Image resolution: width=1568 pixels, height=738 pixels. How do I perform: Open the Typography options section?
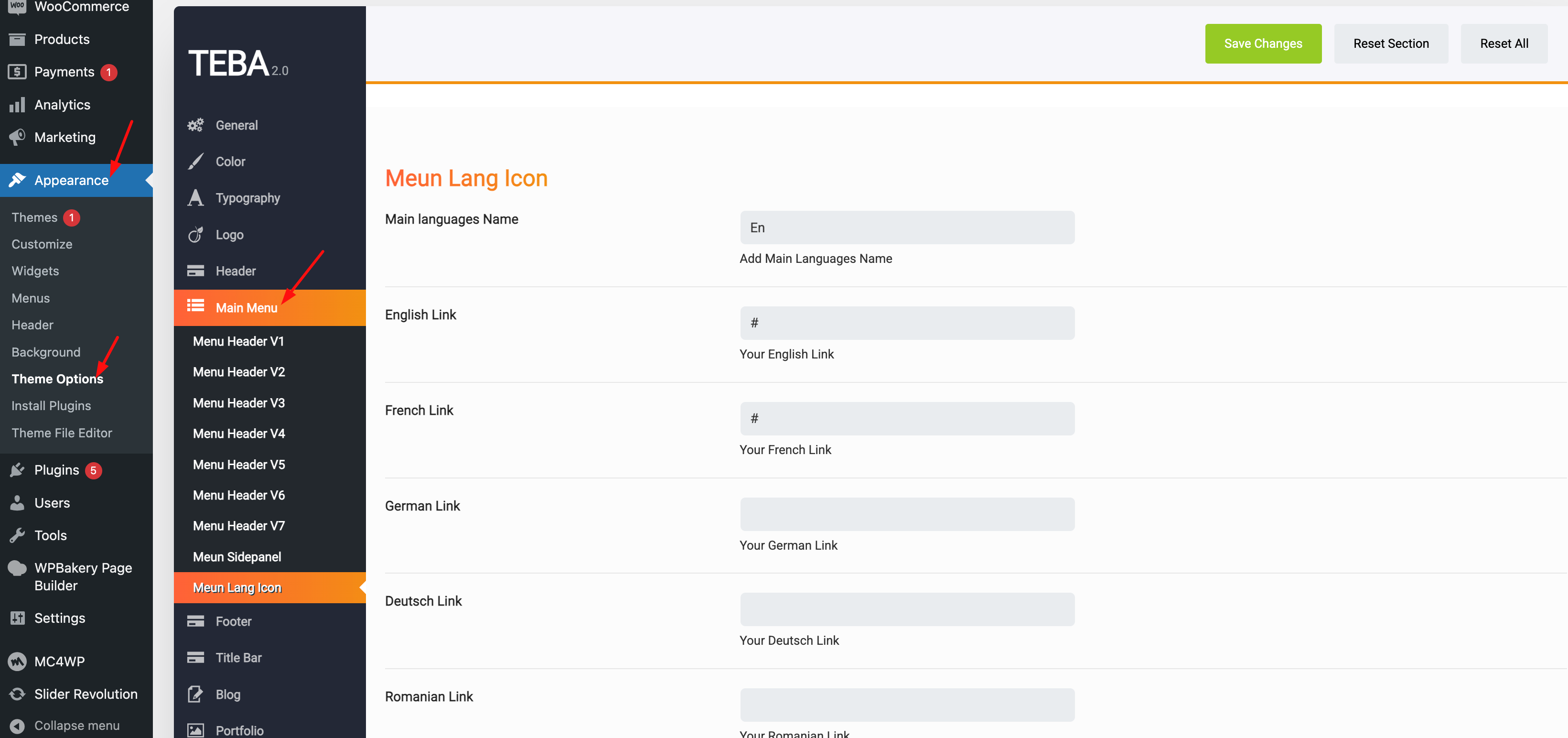coord(269,198)
